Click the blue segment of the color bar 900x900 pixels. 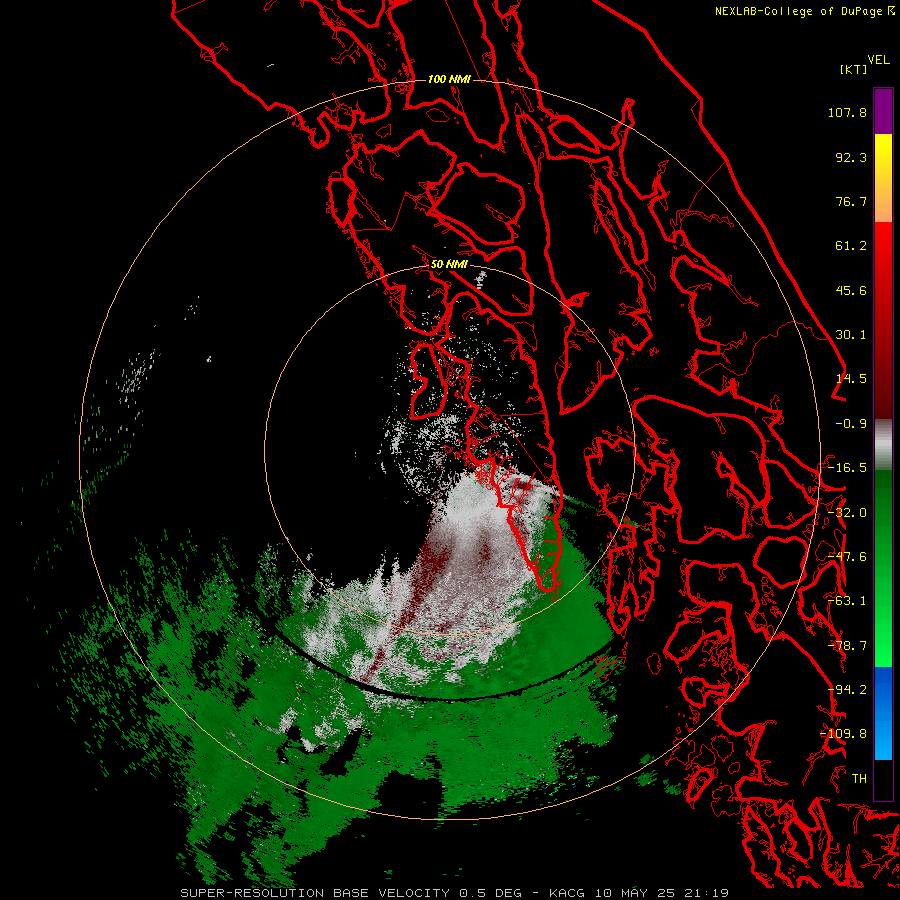click(x=883, y=713)
